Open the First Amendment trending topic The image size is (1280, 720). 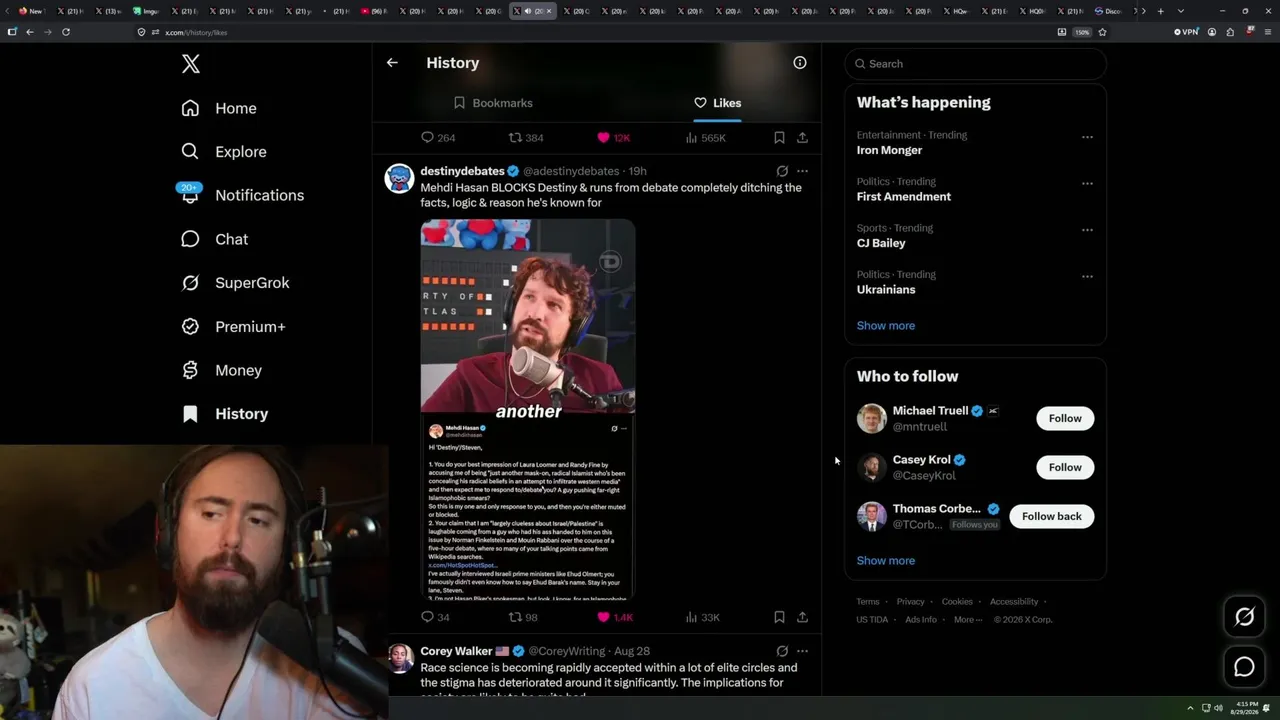pyautogui.click(x=904, y=197)
